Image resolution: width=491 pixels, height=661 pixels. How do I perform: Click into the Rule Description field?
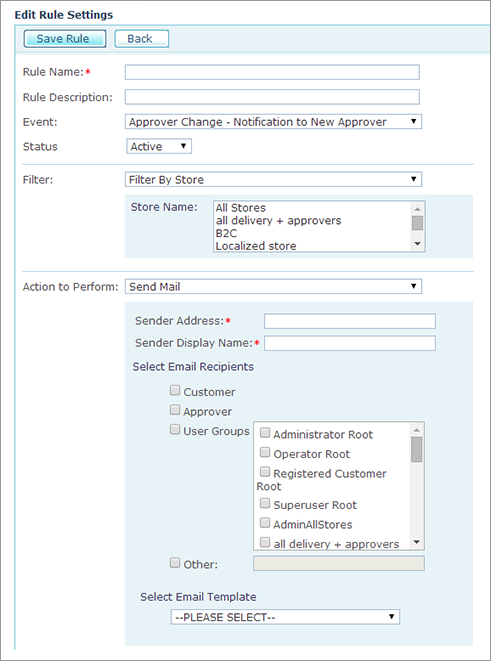[272, 97]
